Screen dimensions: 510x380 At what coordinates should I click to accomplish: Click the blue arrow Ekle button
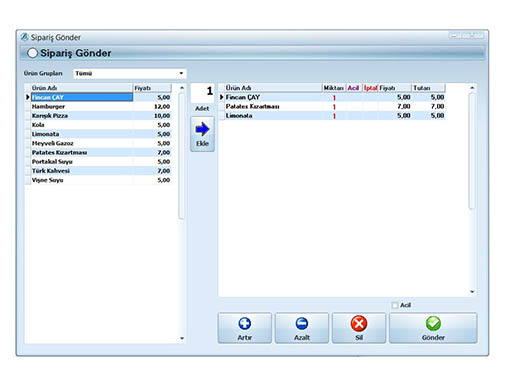point(202,134)
